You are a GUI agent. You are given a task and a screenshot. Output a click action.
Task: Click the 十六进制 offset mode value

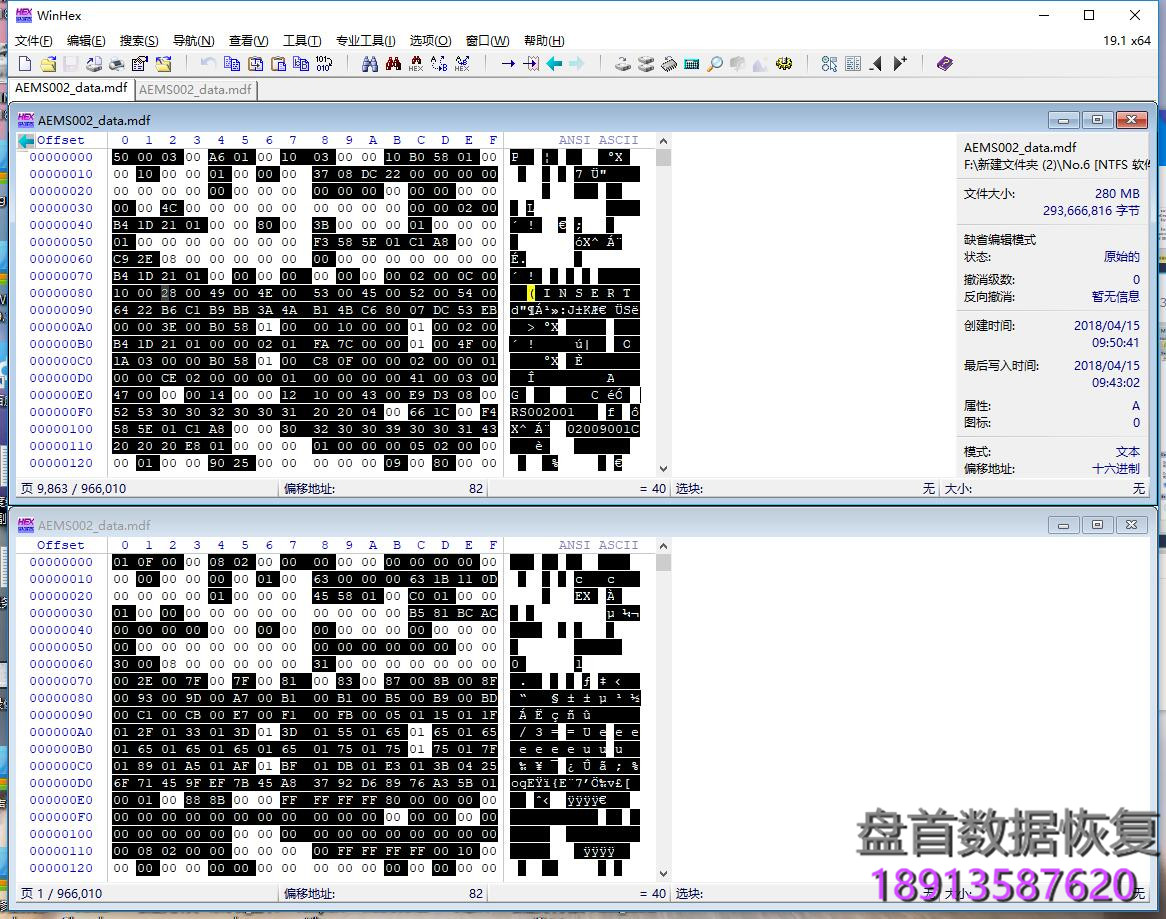(1115, 468)
